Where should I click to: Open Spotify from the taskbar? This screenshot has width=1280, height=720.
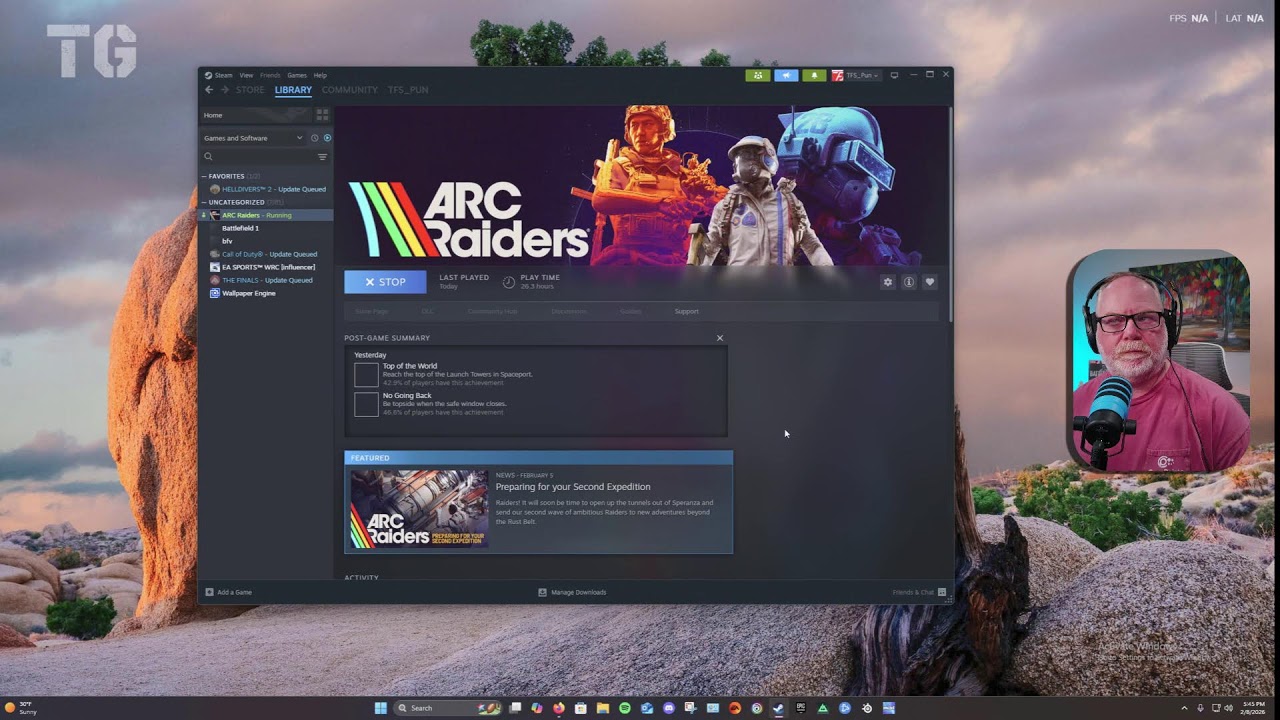pyautogui.click(x=625, y=708)
